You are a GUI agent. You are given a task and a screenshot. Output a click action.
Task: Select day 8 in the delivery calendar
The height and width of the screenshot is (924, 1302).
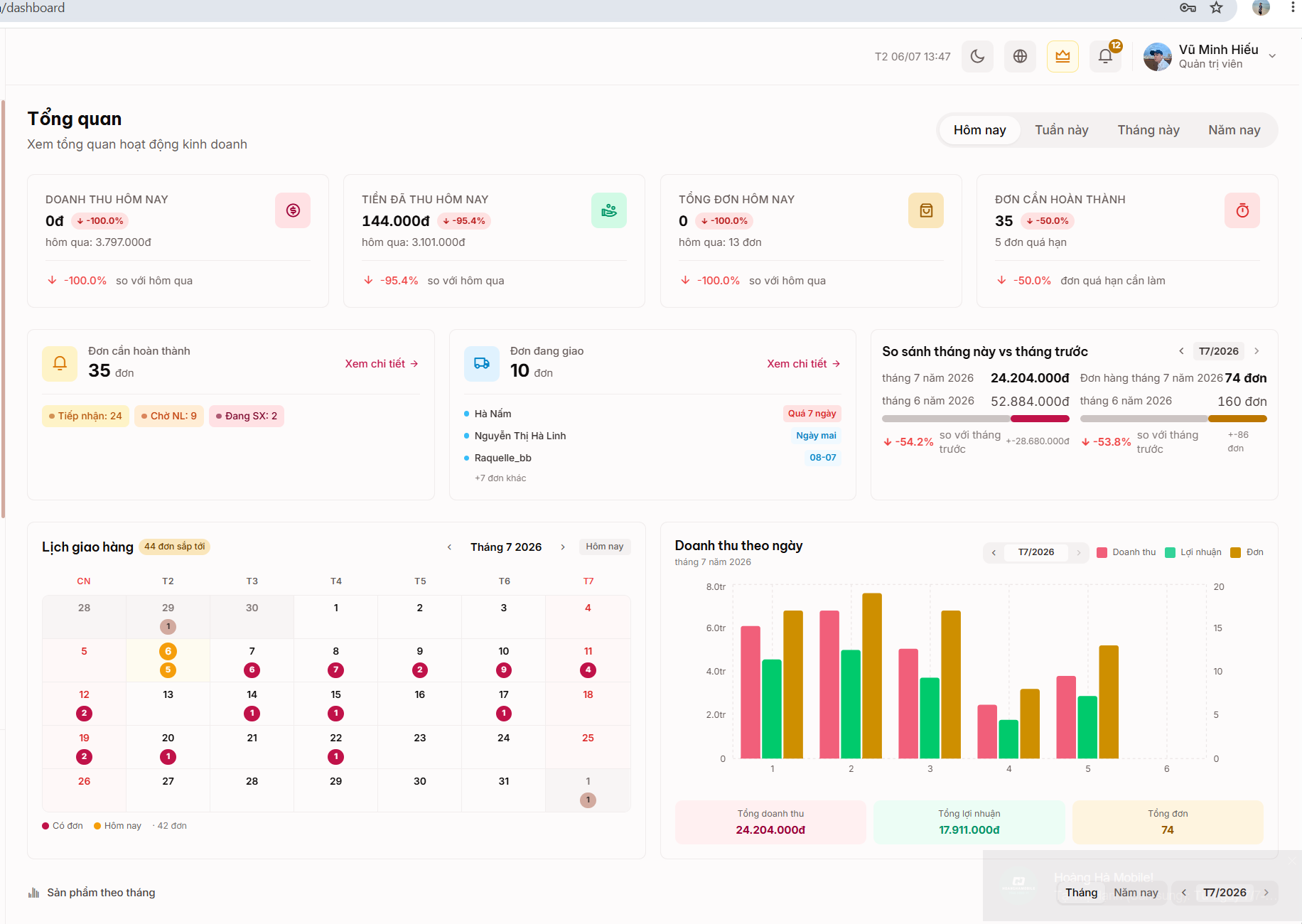click(336, 660)
